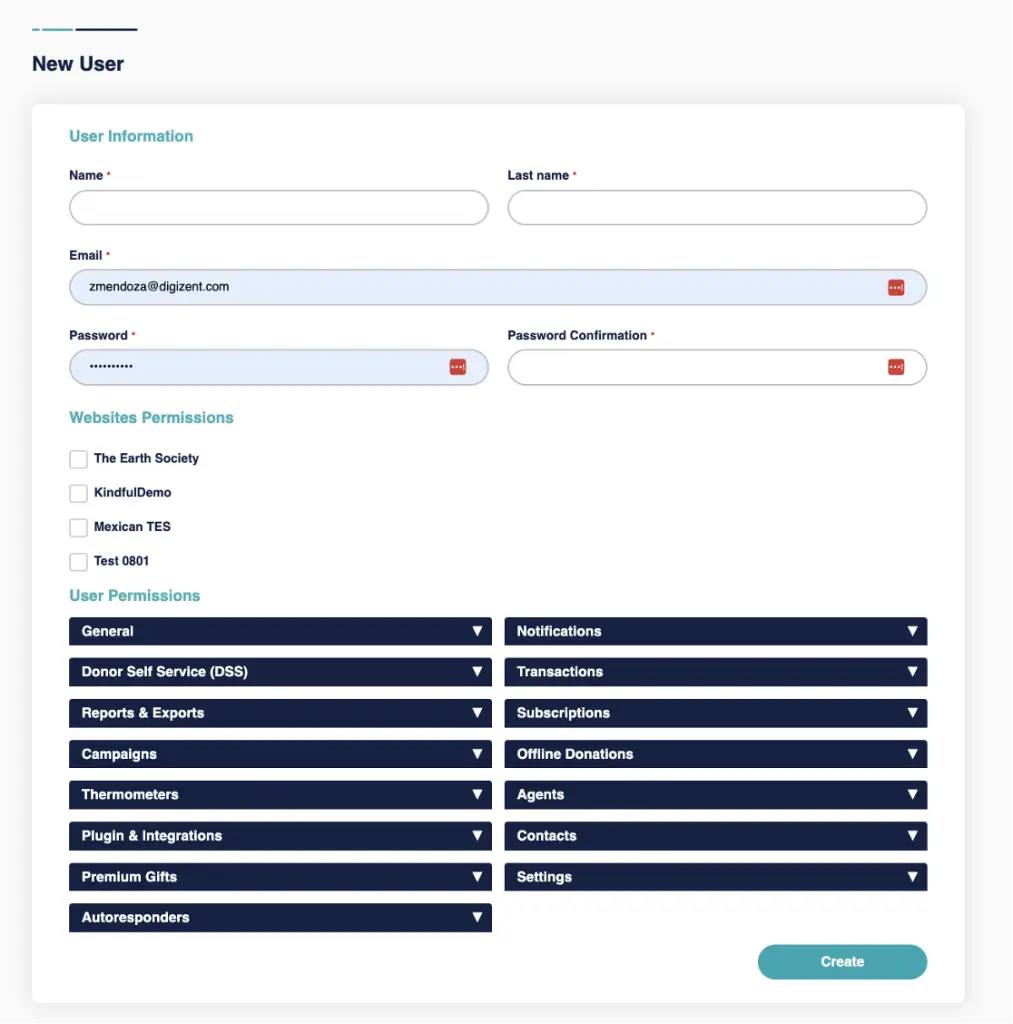Screen dimensions: 1013x1024
Task: Select the Test 0801 checkbox
Action: click(x=78, y=561)
